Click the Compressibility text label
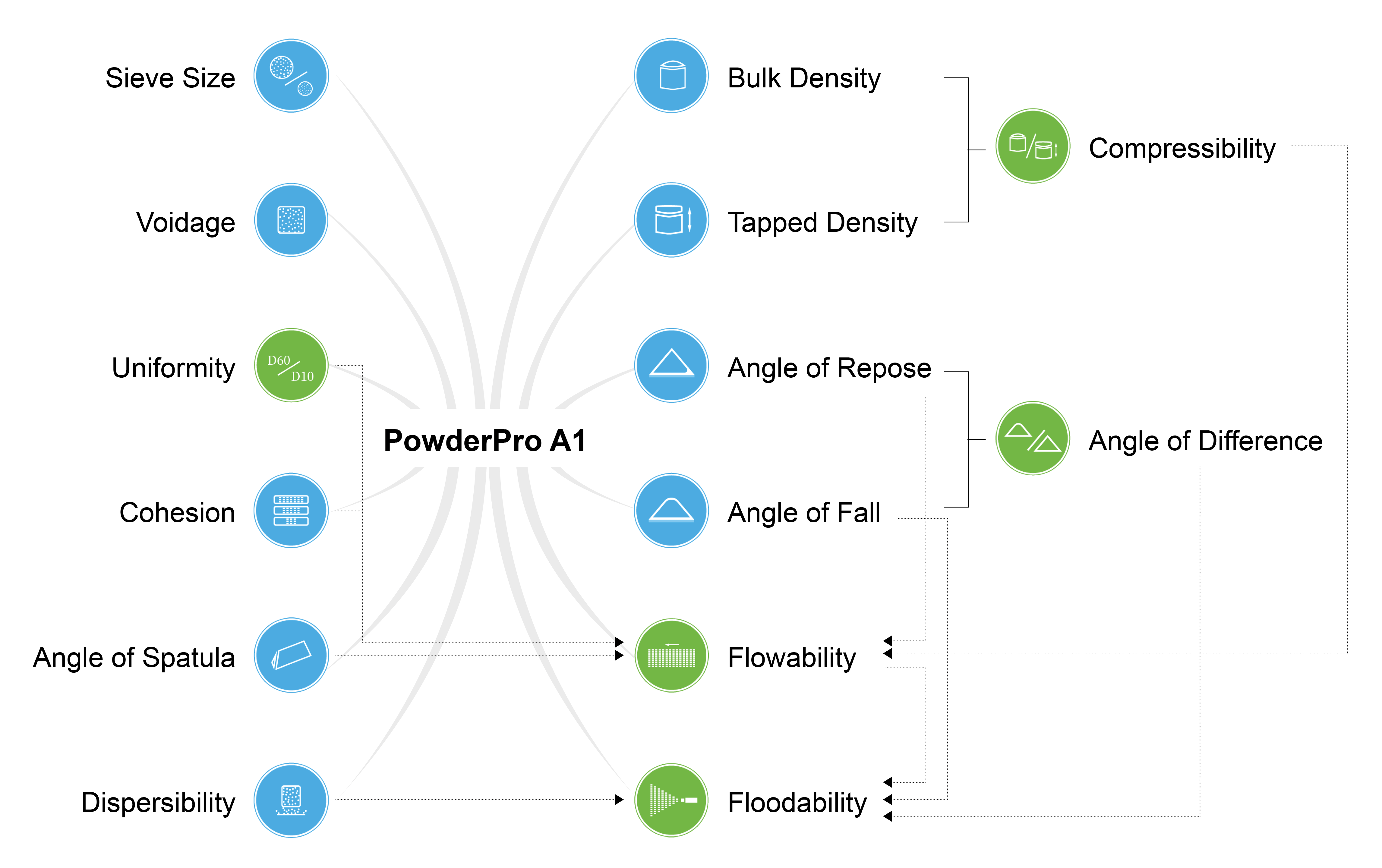 (x=1182, y=149)
